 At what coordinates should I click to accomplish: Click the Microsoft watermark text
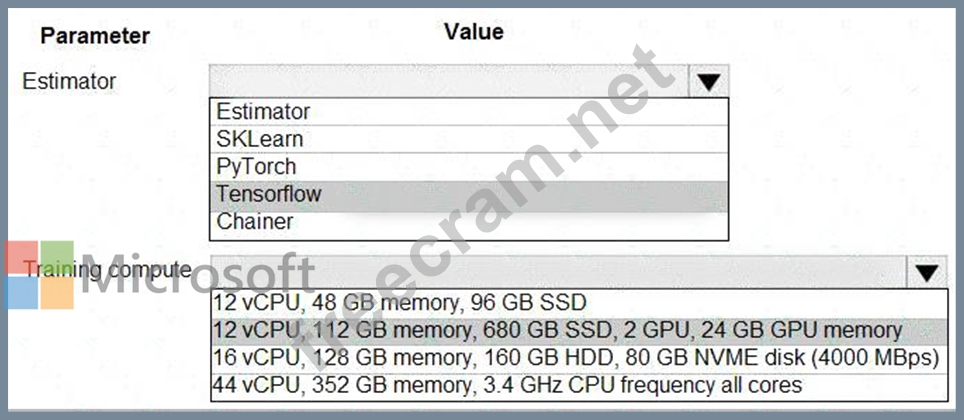(200, 276)
